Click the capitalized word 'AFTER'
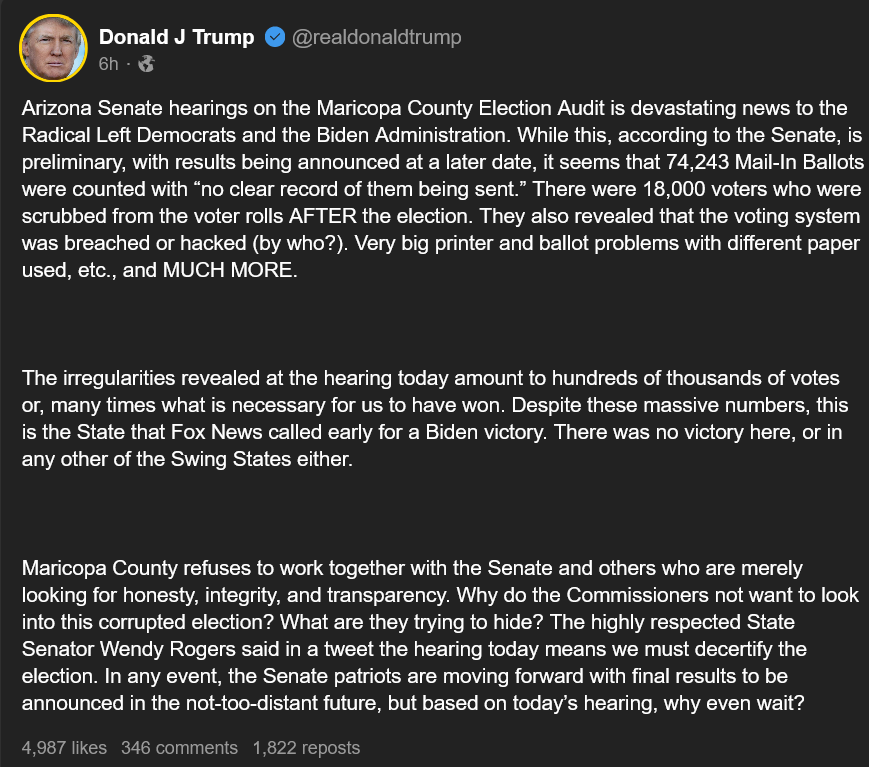Viewport: 869px width, 767px height. pos(323,216)
